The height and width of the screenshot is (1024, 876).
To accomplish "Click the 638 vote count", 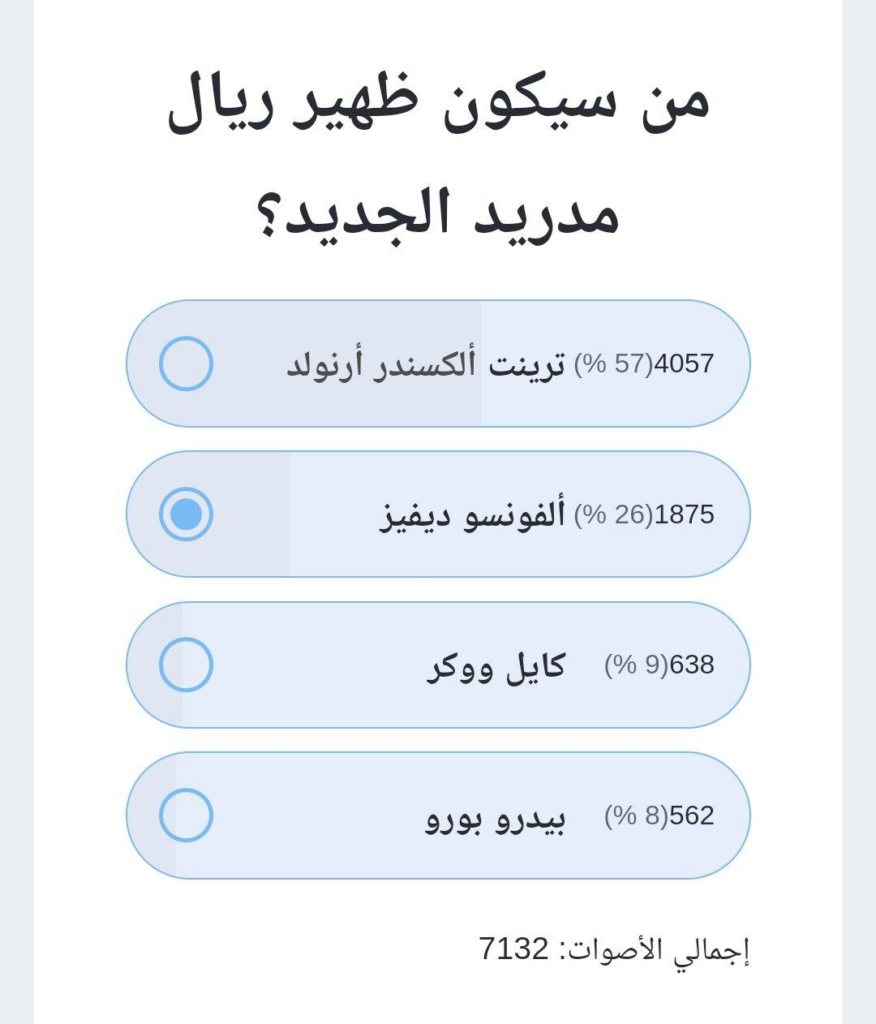I will (691, 666).
